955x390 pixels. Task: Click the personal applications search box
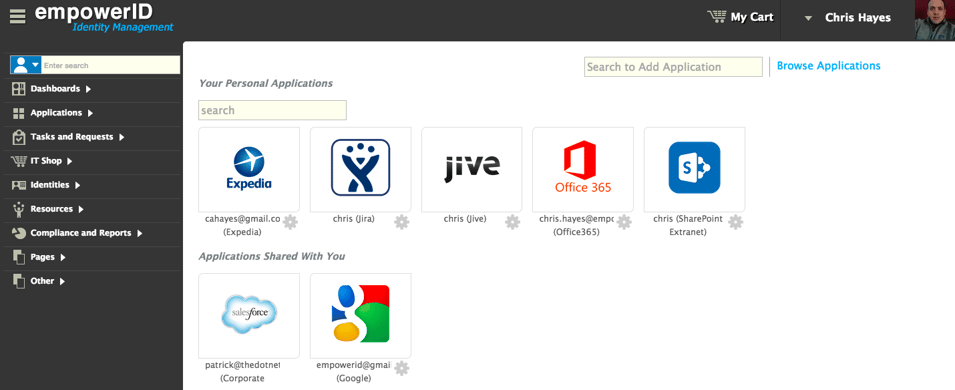(272, 110)
